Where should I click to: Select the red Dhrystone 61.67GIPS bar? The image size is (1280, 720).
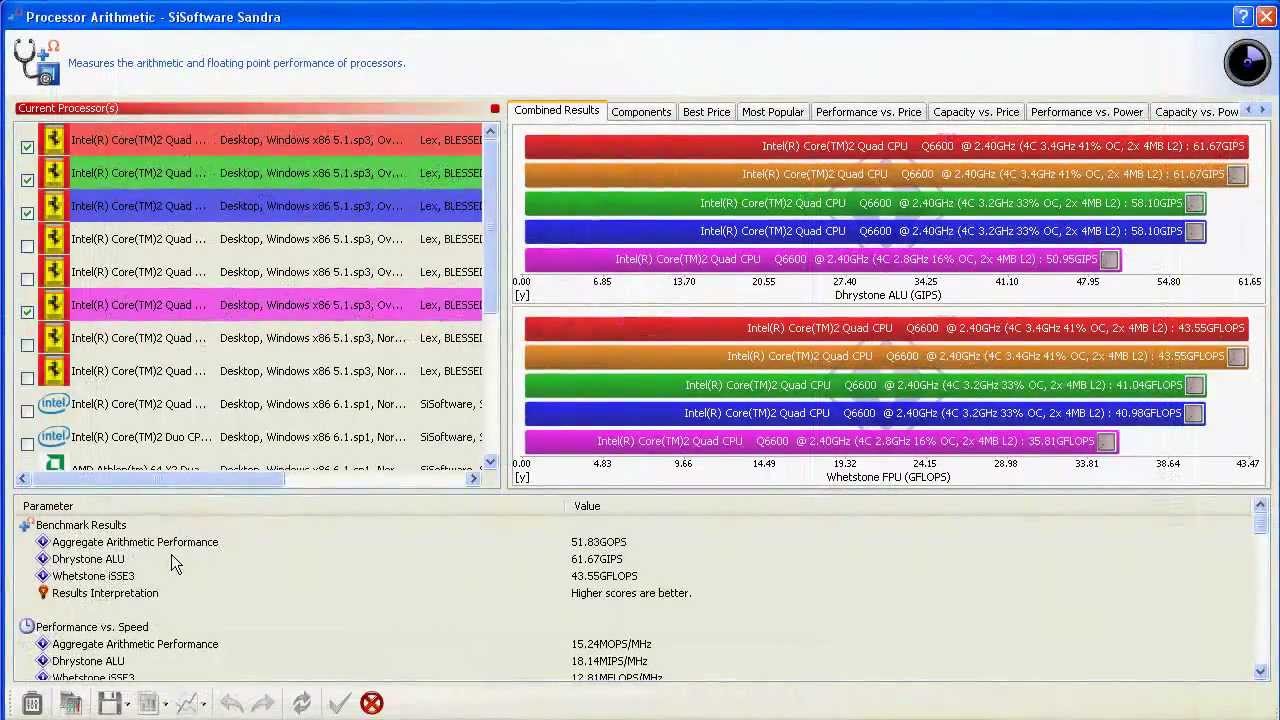(886, 146)
